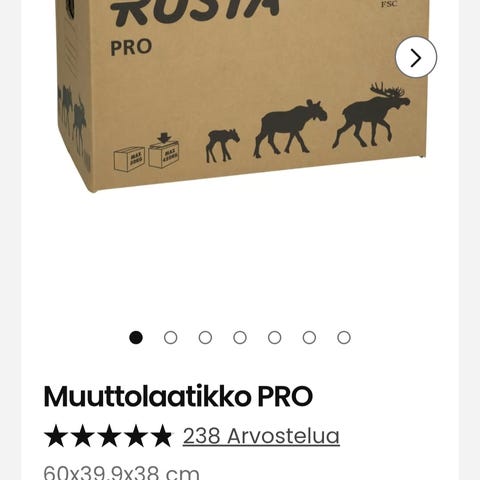This screenshot has height=480, width=480.
Task: Click the 60x39.9x38 cm dimensions text
Action: pyautogui.click(x=122, y=473)
